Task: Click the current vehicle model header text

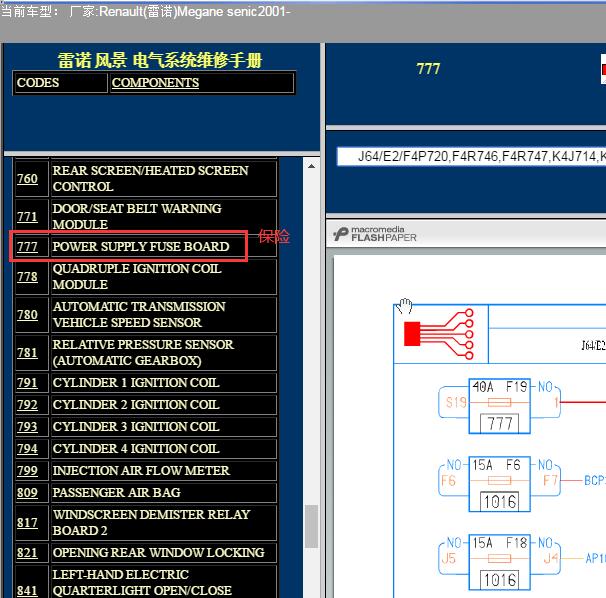Action: (x=145, y=12)
